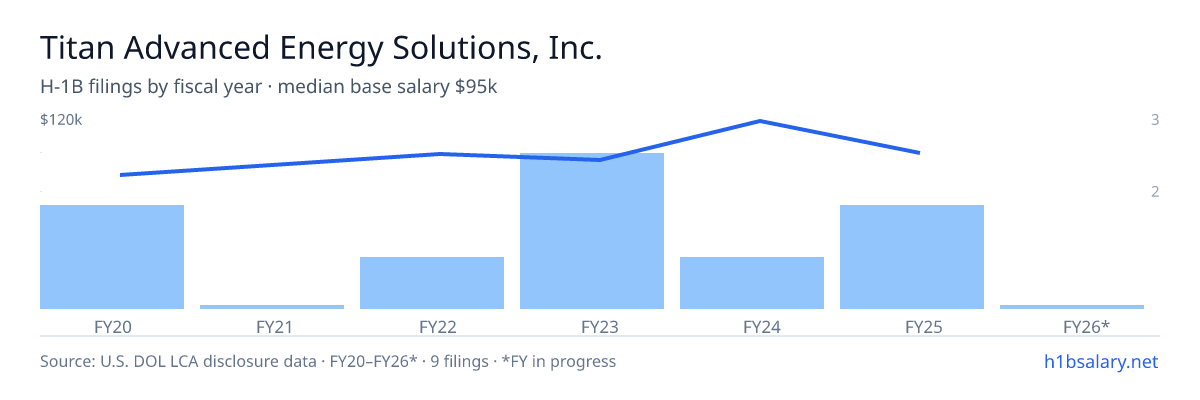Click the FY21 filings bar
1200x400 pixels.
[272, 307]
